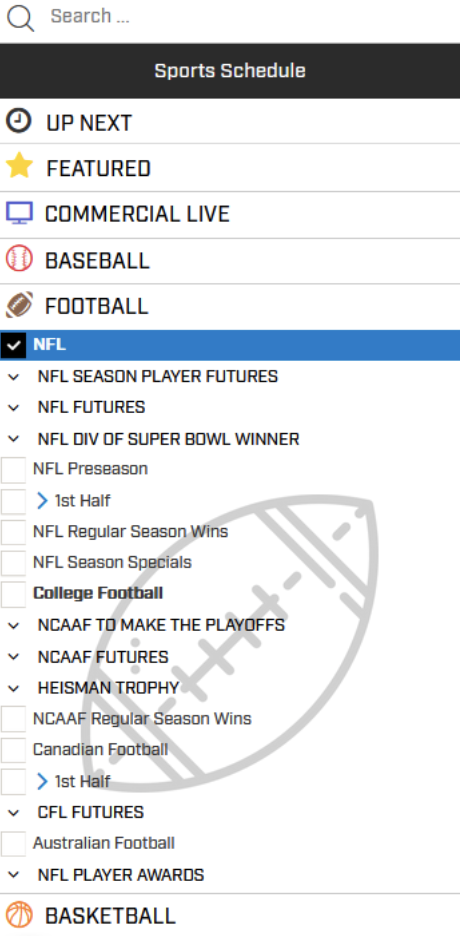Open NFL Regular Season Wins link
Viewport: 460px width, 936px height.
[x=130, y=531]
